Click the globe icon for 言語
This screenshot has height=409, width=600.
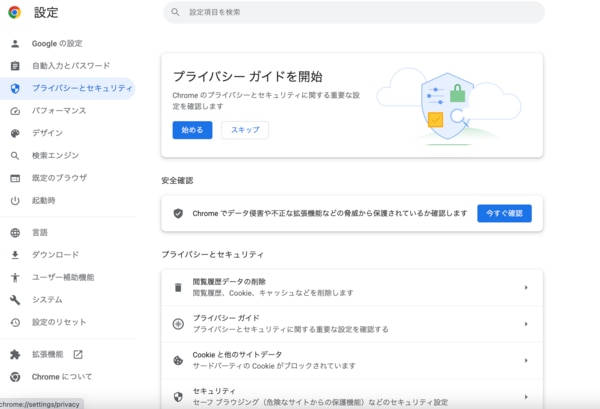[15, 233]
